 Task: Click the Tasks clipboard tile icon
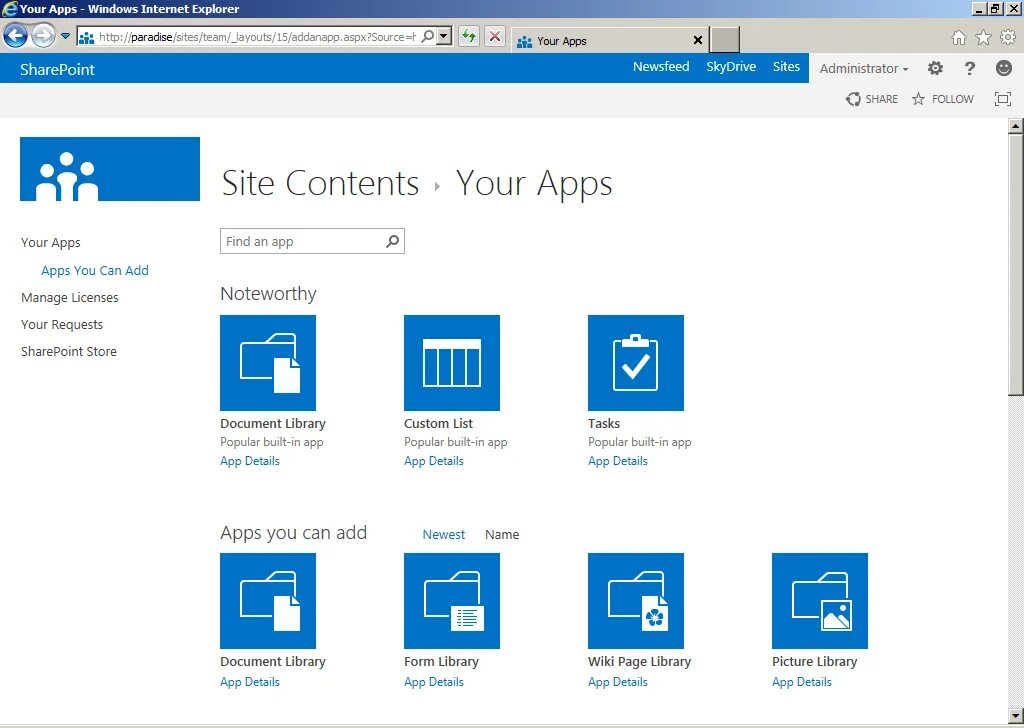pos(636,363)
